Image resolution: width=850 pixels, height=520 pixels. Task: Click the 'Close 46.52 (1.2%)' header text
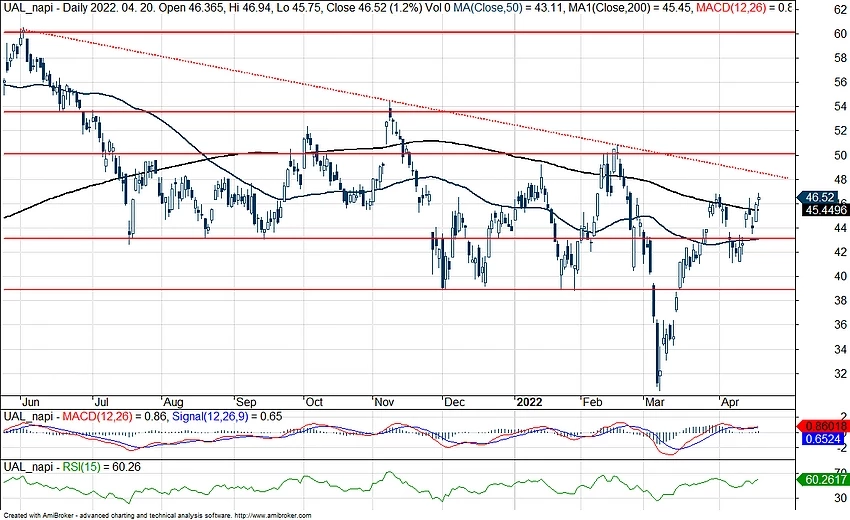(375, 8)
